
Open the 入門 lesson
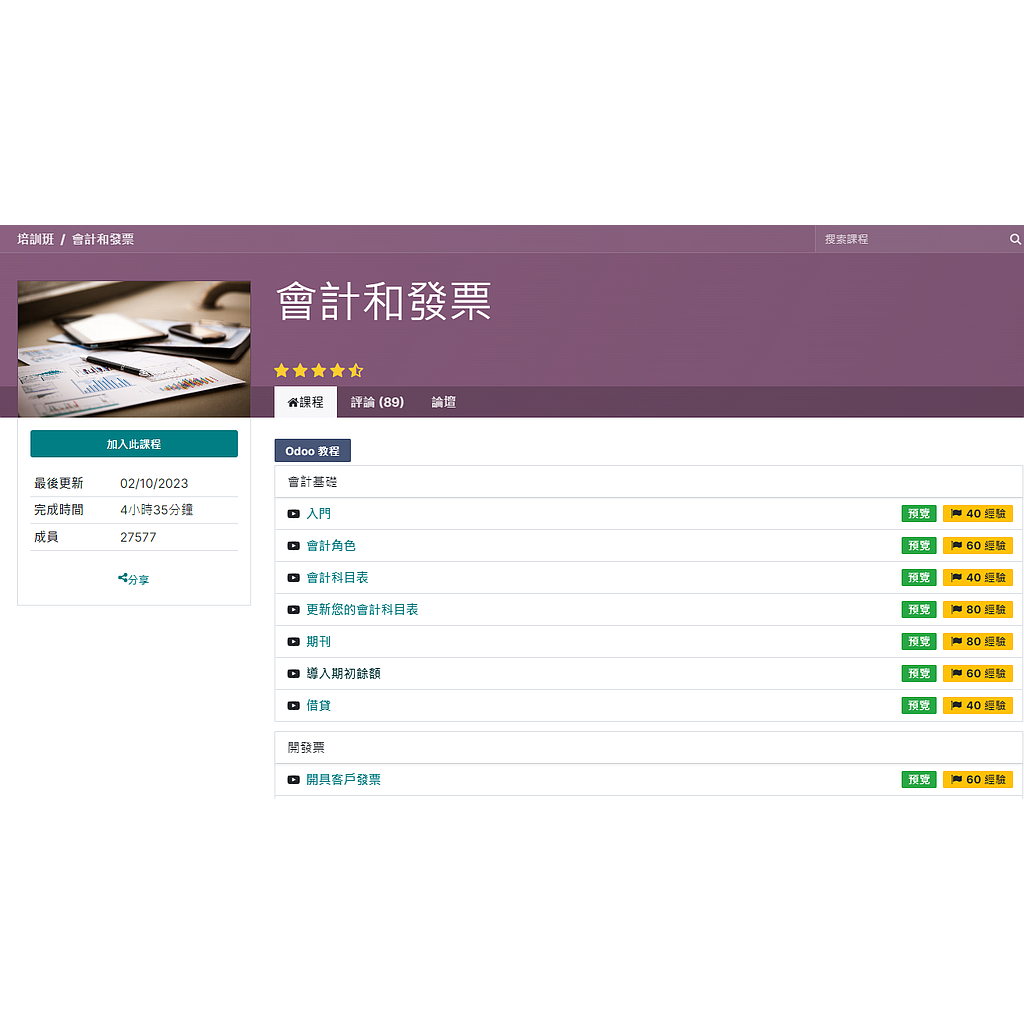click(319, 514)
